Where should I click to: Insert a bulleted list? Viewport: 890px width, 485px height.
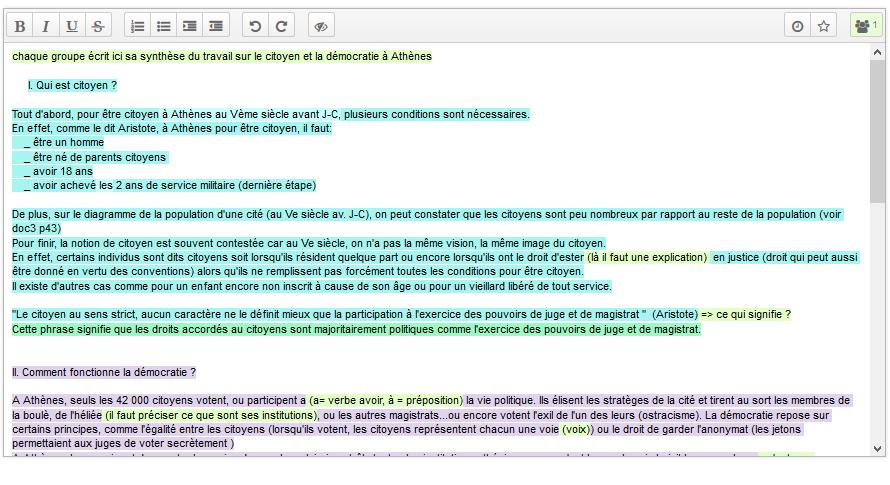click(x=164, y=26)
